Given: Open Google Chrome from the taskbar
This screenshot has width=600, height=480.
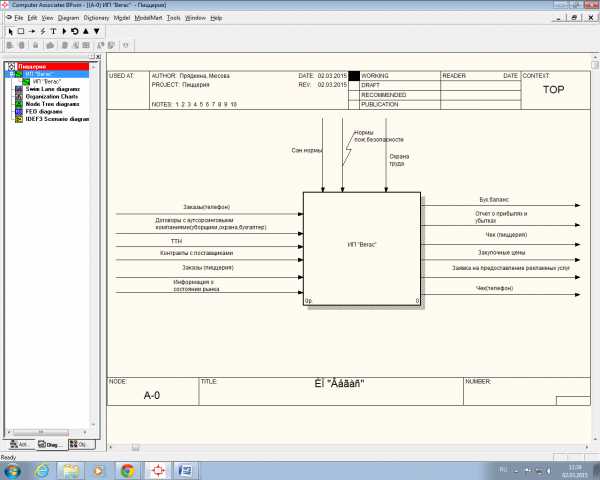Looking at the screenshot, I should click(127, 469).
